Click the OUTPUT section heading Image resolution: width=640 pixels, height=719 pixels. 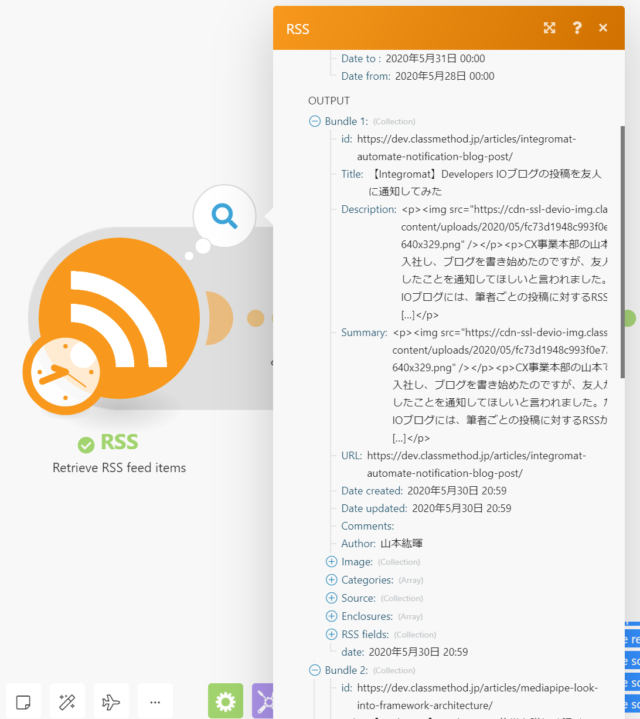[x=329, y=100]
